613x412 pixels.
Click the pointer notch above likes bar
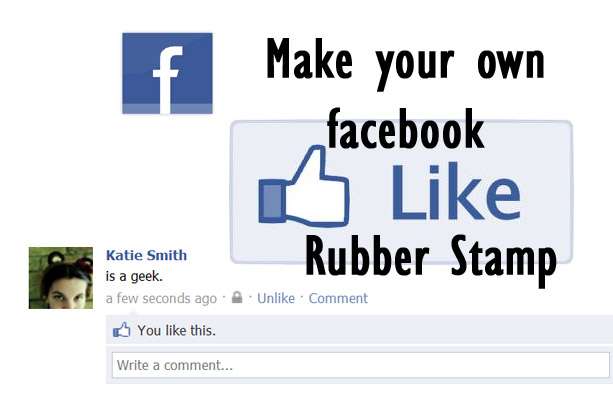point(133,312)
